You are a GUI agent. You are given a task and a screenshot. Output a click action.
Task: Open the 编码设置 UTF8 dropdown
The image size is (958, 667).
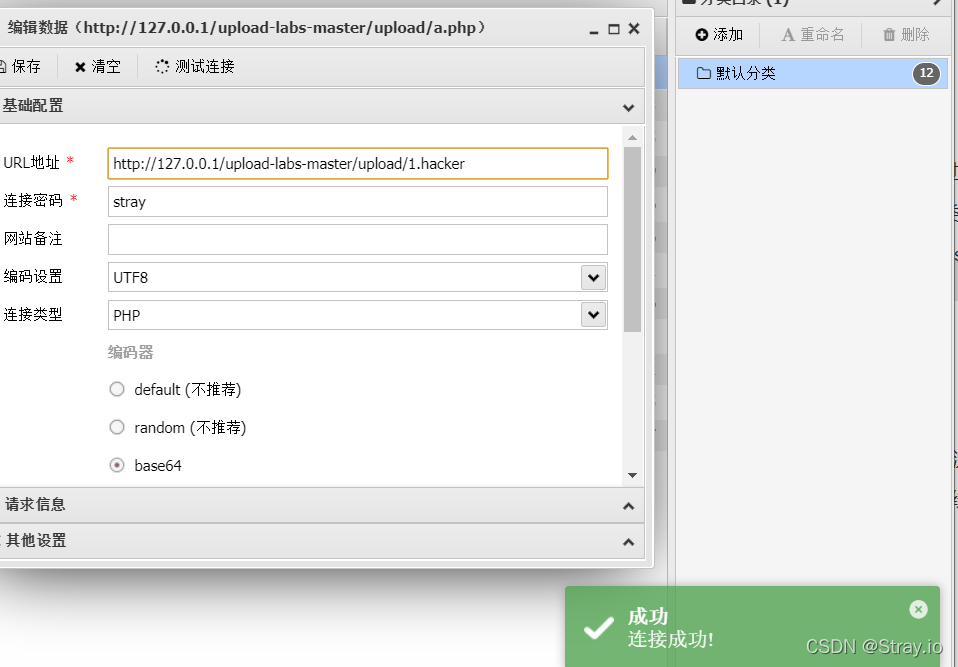click(593, 277)
